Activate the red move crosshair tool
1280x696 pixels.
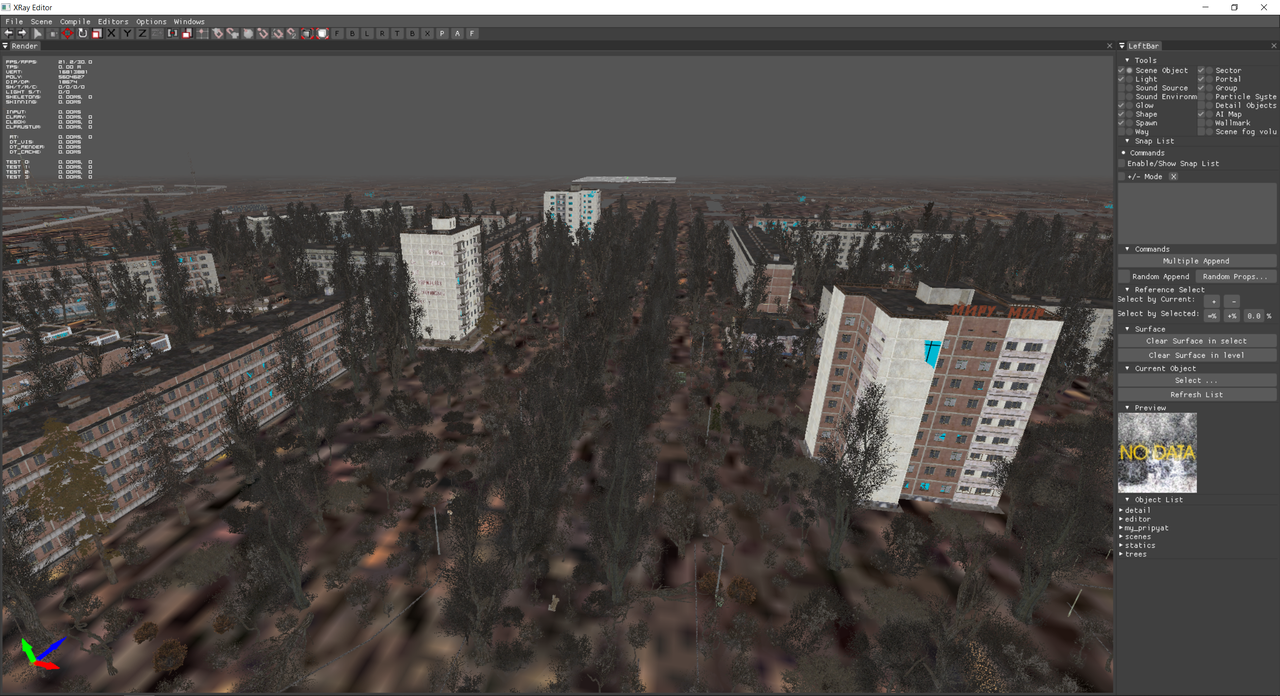[x=68, y=33]
